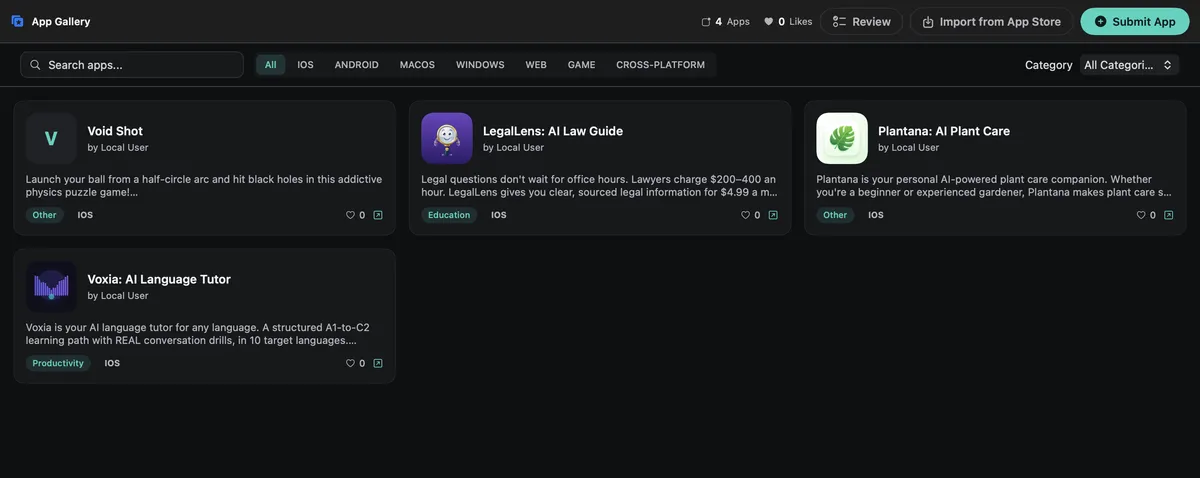
Task: Filter apps by MACOS tab
Action: pos(417,64)
